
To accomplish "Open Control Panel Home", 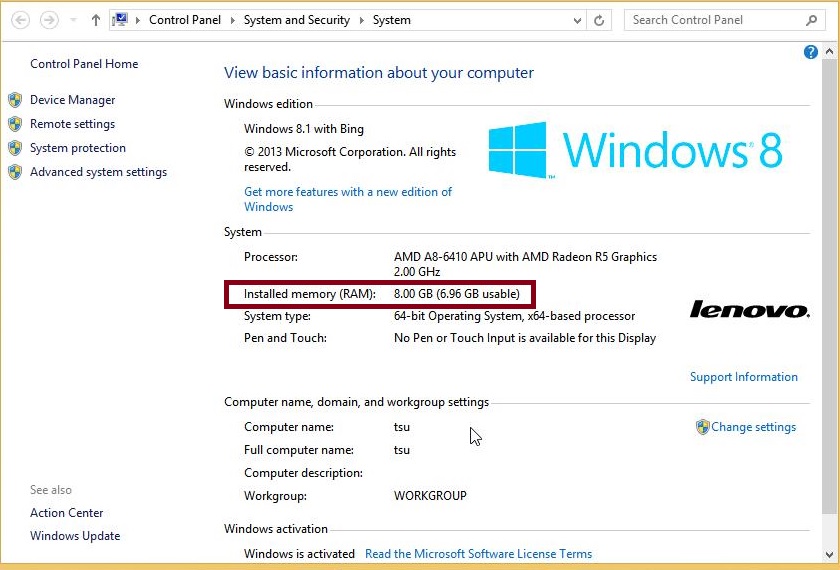I will (x=84, y=64).
